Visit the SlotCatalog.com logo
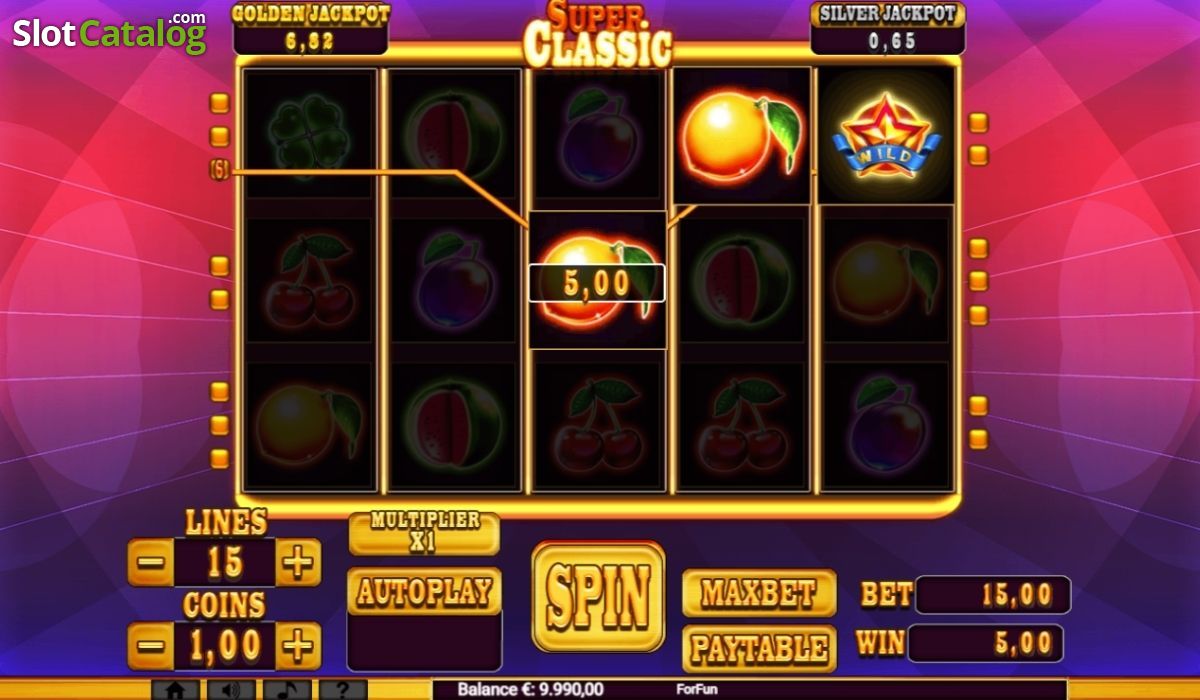The height and width of the screenshot is (700, 1200). (110, 32)
